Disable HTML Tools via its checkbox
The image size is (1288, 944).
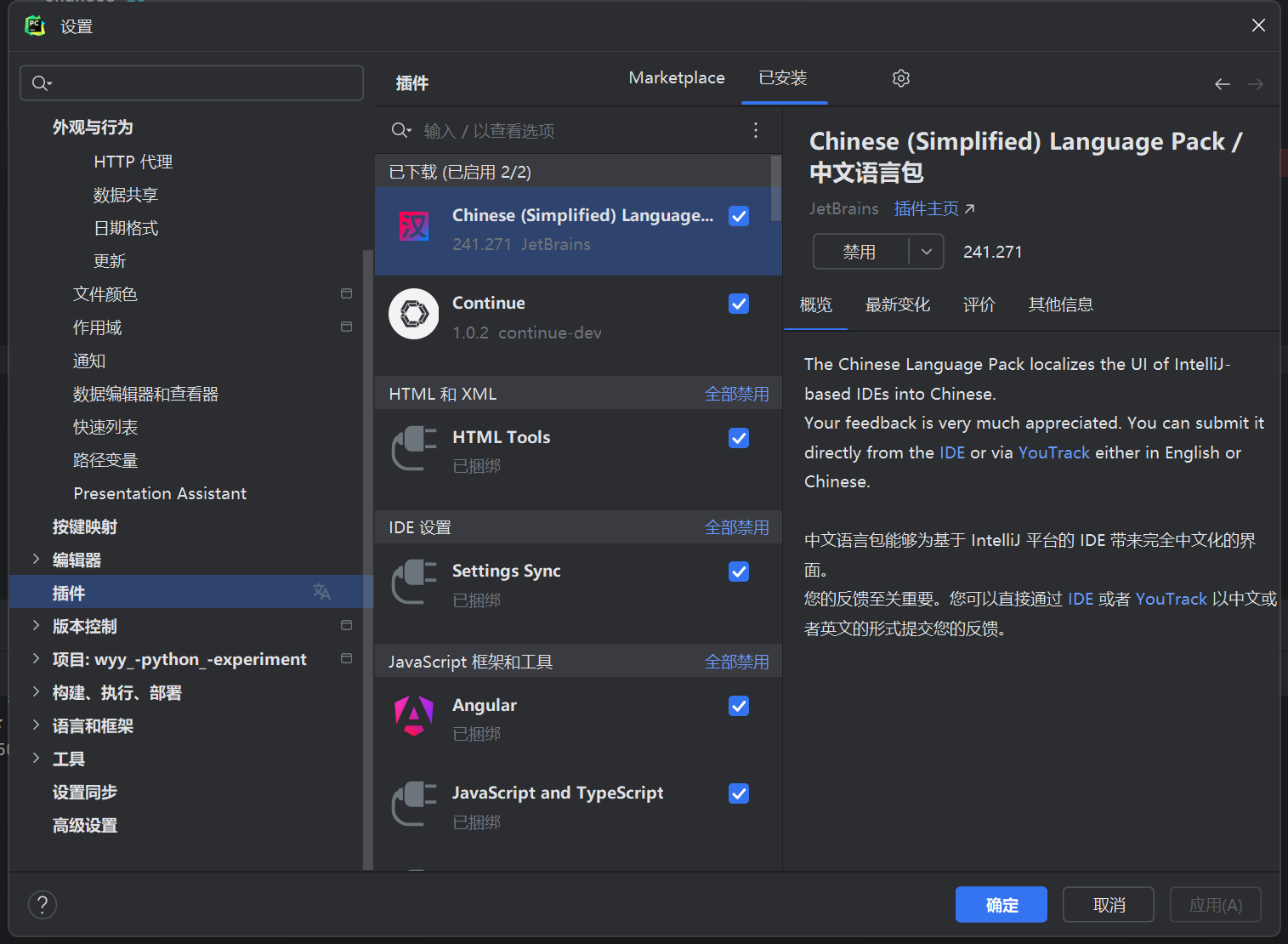[x=739, y=438]
